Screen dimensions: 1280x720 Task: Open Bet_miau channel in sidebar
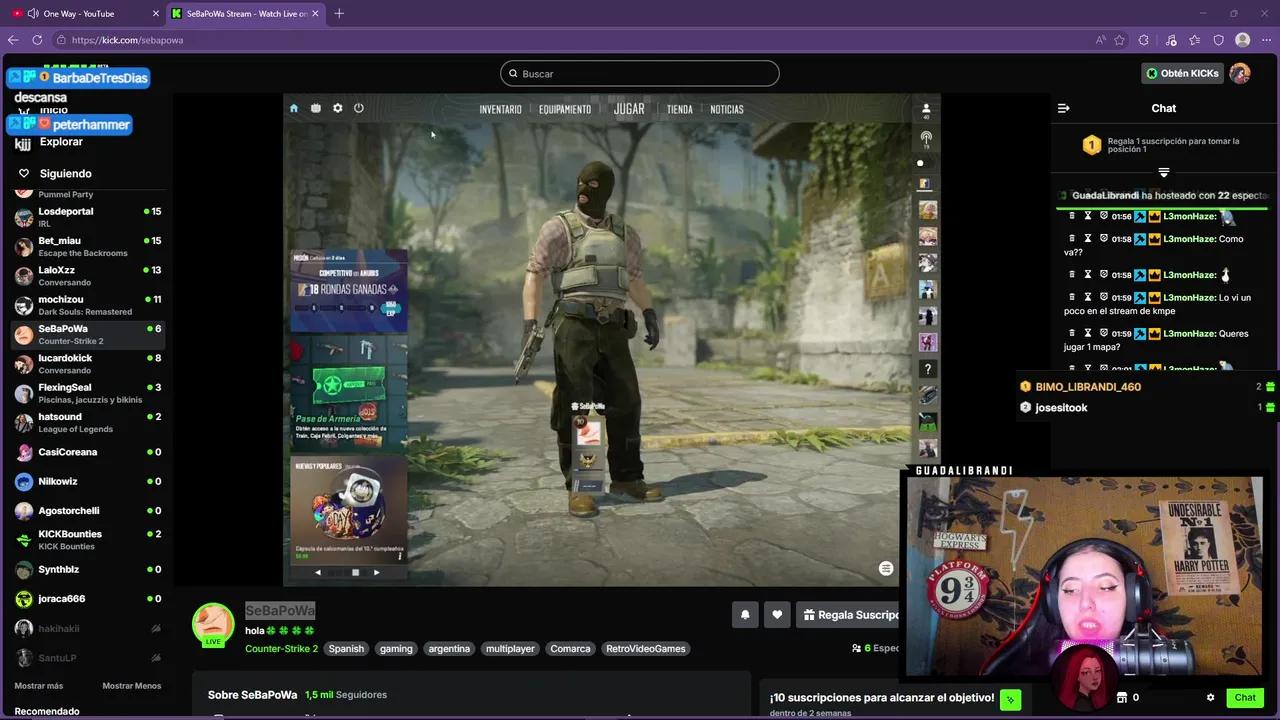point(88,246)
